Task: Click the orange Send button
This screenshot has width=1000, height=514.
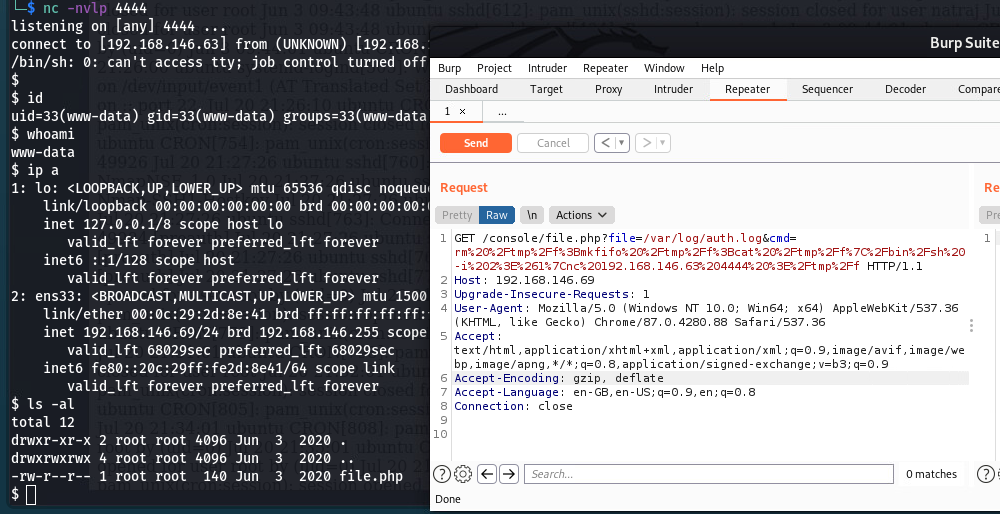Action: [476, 143]
